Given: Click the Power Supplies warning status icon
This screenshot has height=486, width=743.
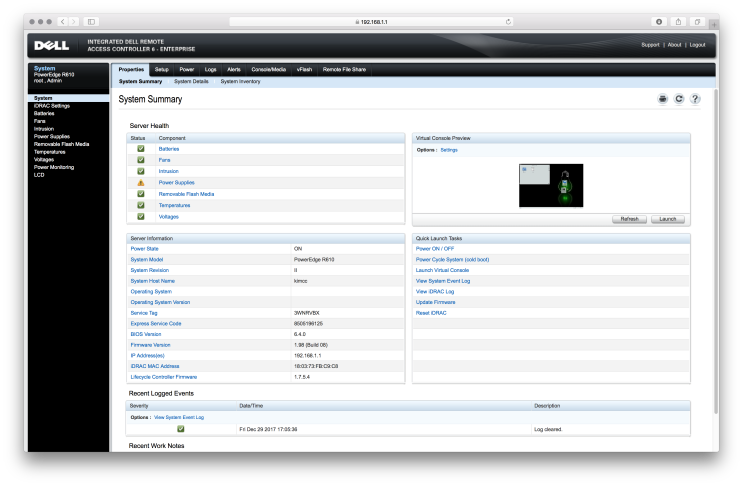Looking at the screenshot, I should [x=141, y=182].
